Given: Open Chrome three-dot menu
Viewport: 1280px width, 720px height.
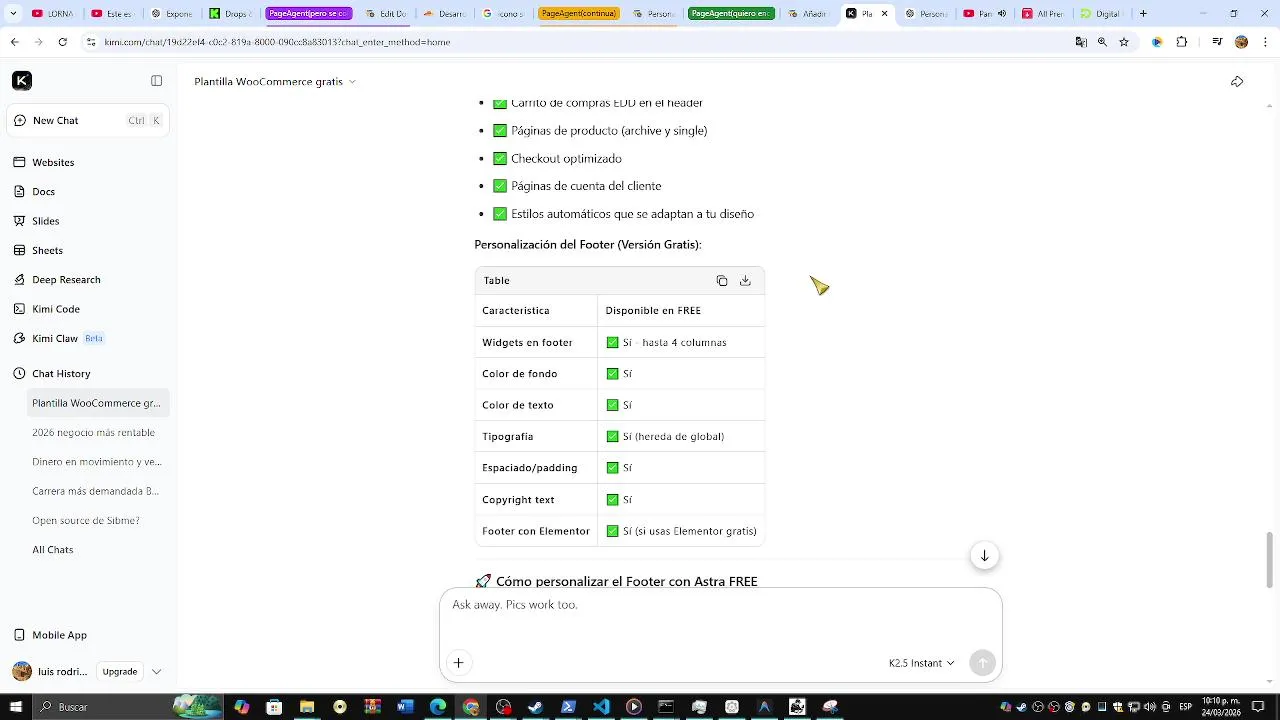Looking at the screenshot, I should tap(1266, 42).
